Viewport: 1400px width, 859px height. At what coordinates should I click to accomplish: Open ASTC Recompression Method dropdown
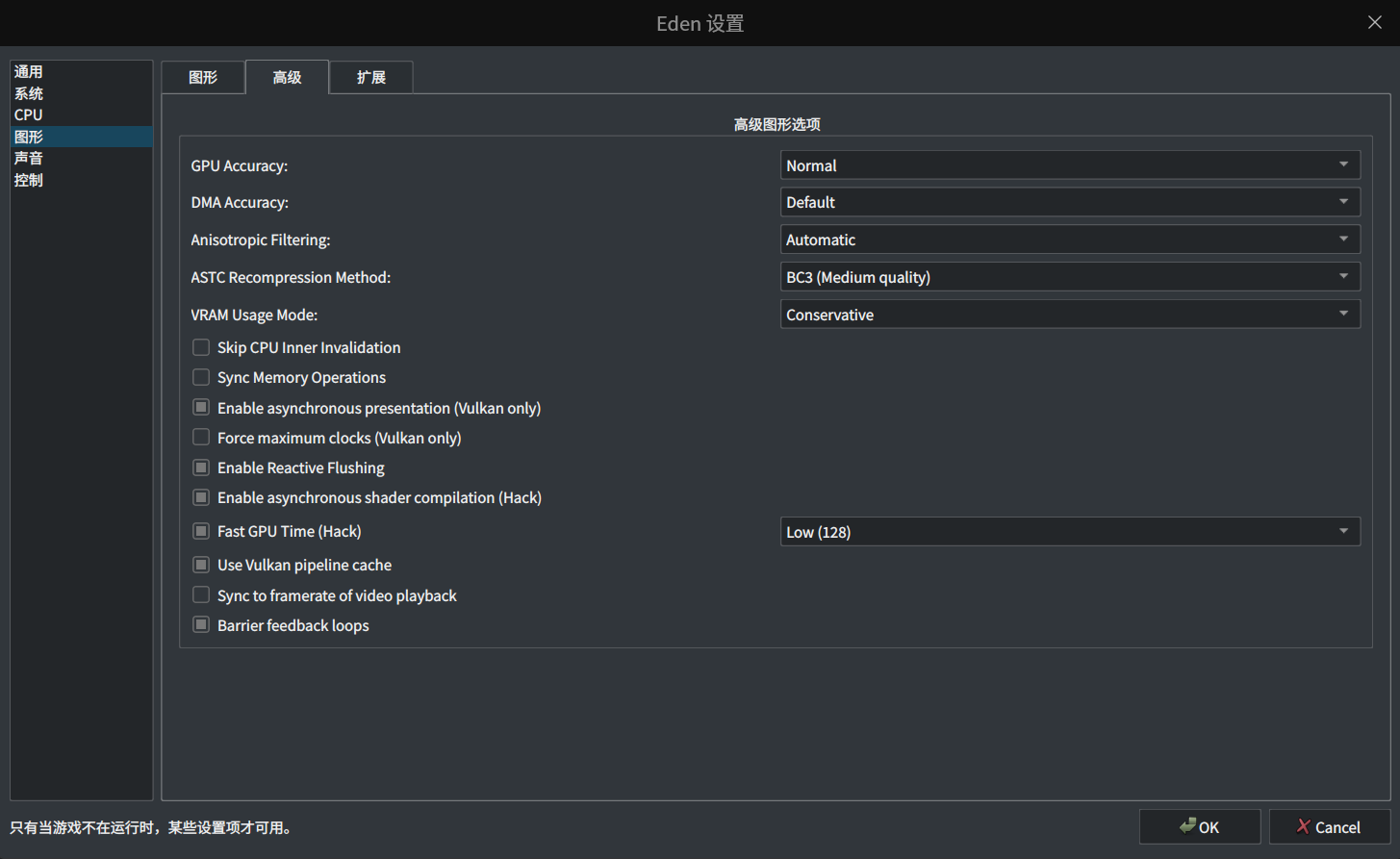(x=1070, y=277)
